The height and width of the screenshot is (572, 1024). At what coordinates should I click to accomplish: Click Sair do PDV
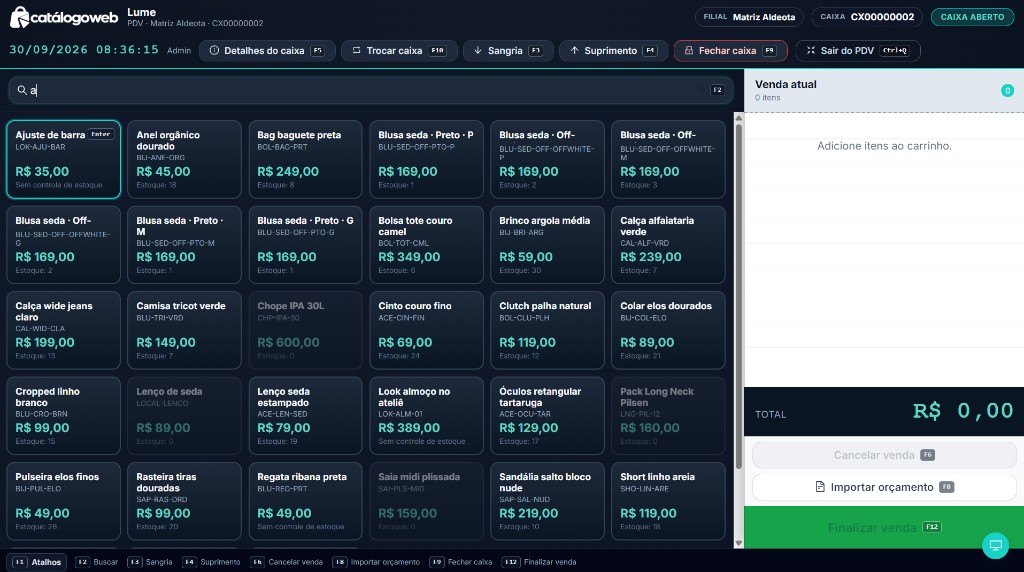coord(857,50)
